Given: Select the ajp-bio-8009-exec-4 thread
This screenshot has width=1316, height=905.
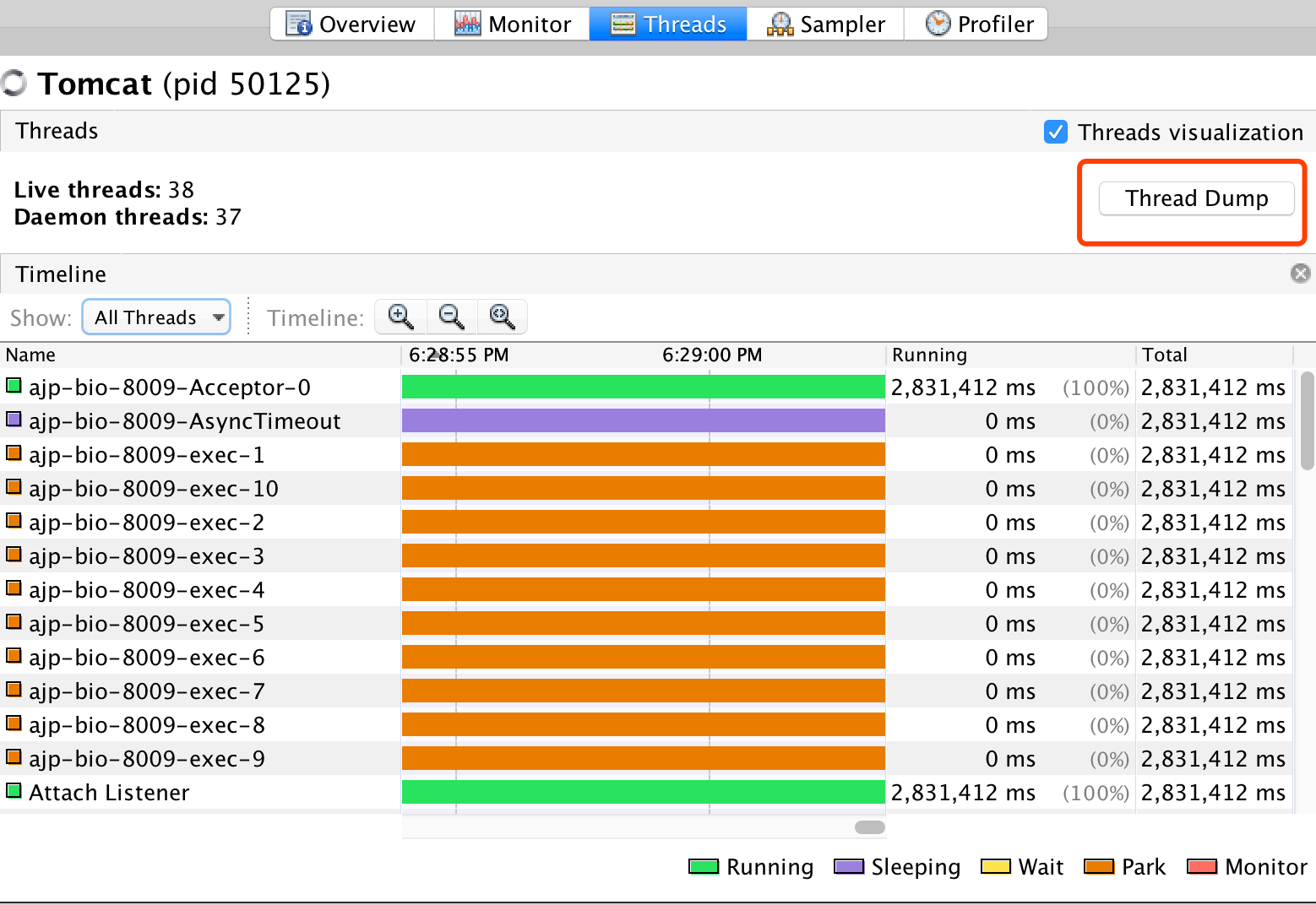Looking at the screenshot, I should pyautogui.click(x=646, y=590).
